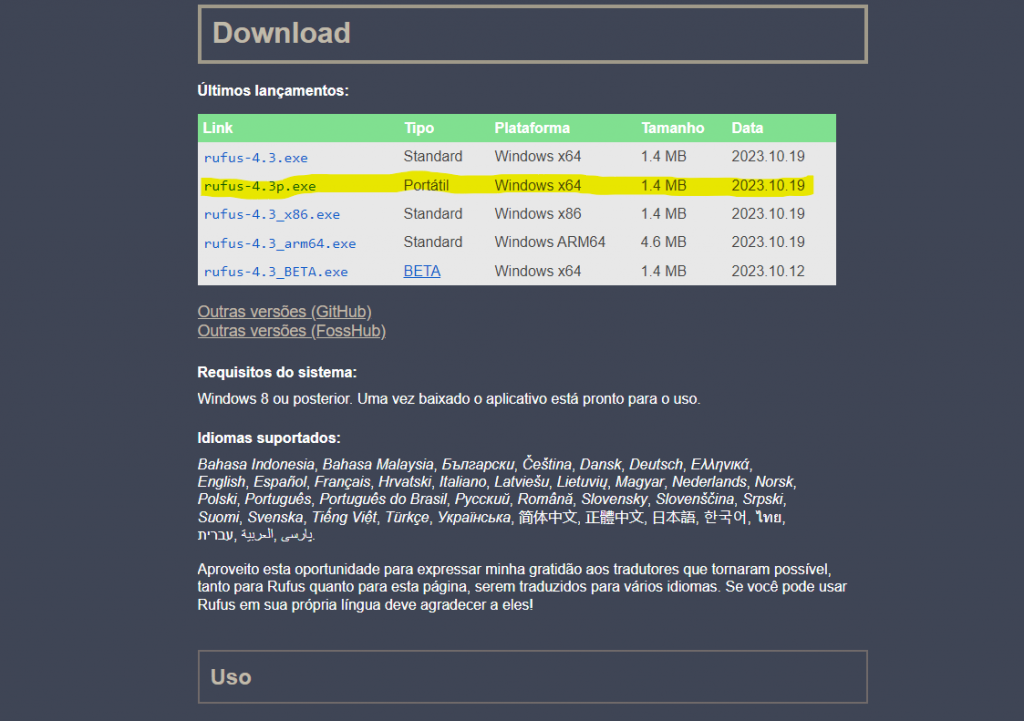
Task: Select the Windows ARM64 platform cell
Action: 550,242
